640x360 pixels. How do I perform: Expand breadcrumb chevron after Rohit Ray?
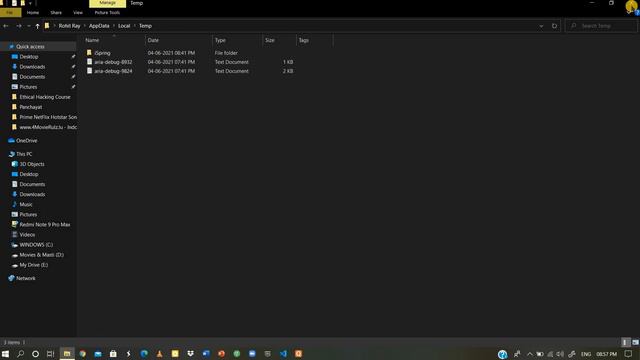coord(85,26)
